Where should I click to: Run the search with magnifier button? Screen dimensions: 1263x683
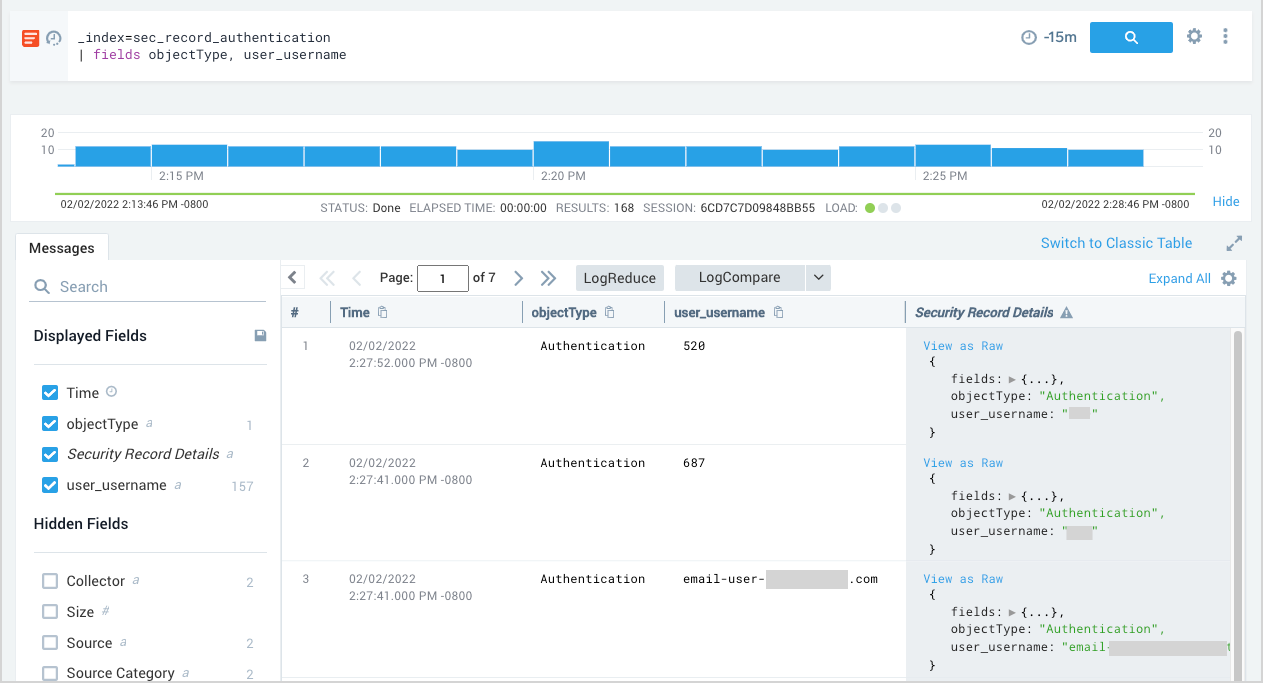pos(1130,37)
